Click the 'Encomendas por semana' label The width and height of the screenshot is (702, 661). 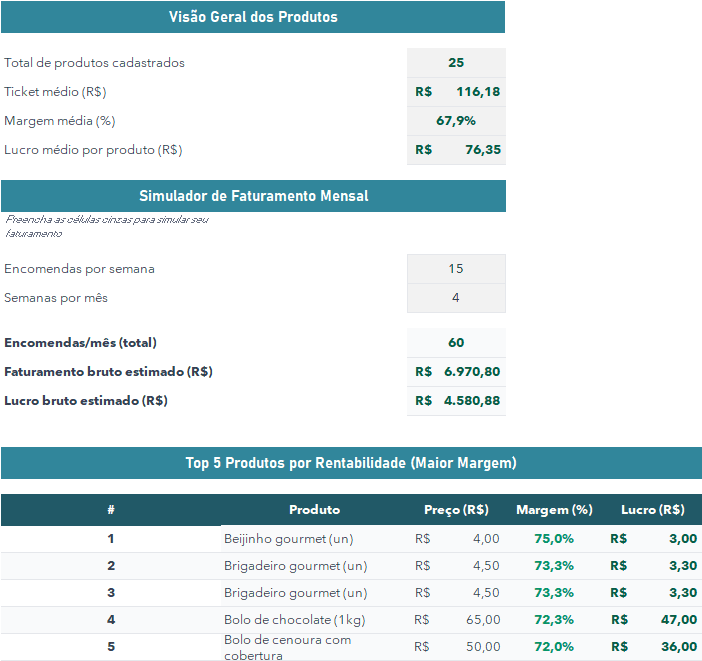(x=79, y=269)
